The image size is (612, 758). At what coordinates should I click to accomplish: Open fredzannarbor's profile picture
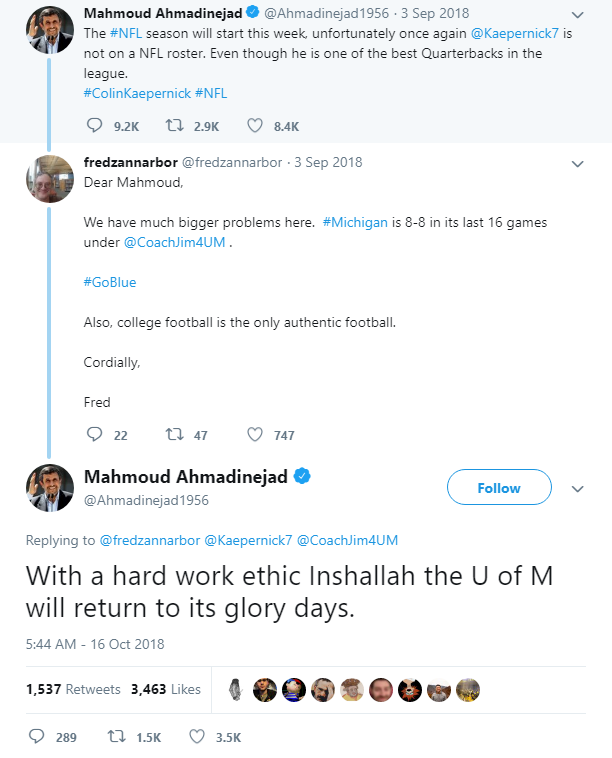tap(50, 178)
